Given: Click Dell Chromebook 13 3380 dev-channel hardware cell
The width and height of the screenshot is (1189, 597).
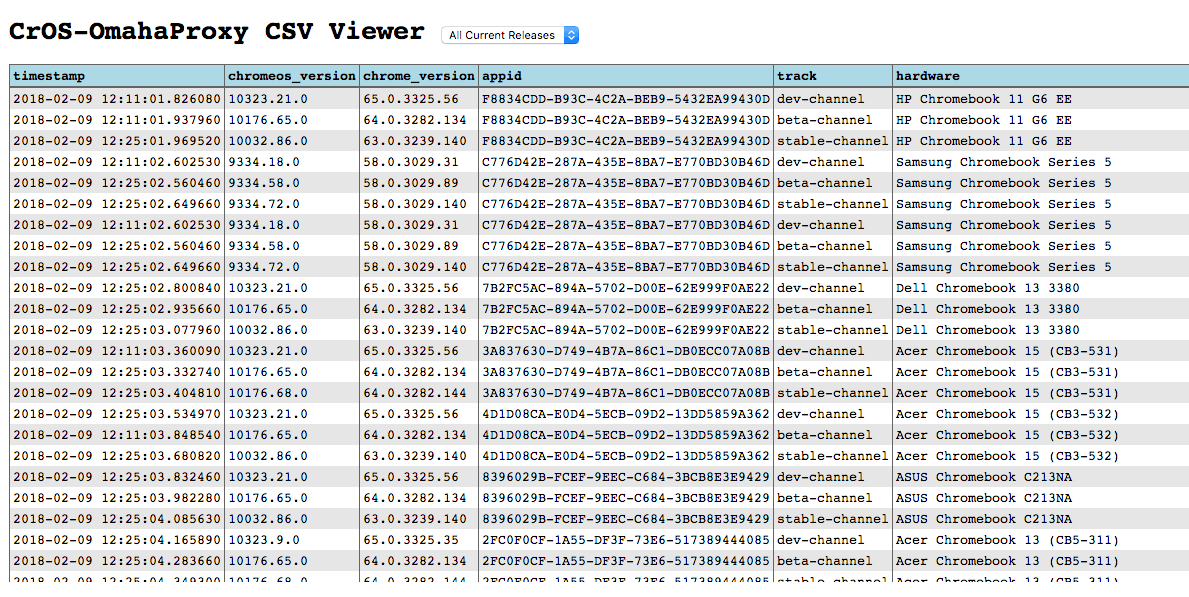Looking at the screenshot, I should pos(987,288).
